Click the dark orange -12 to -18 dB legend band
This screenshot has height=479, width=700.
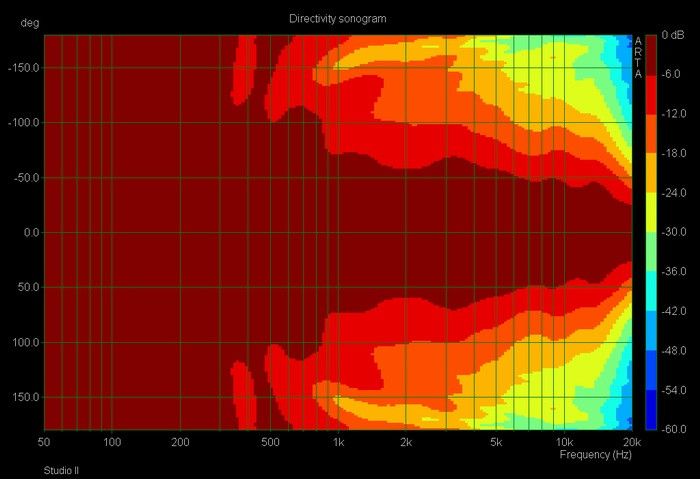pos(651,133)
